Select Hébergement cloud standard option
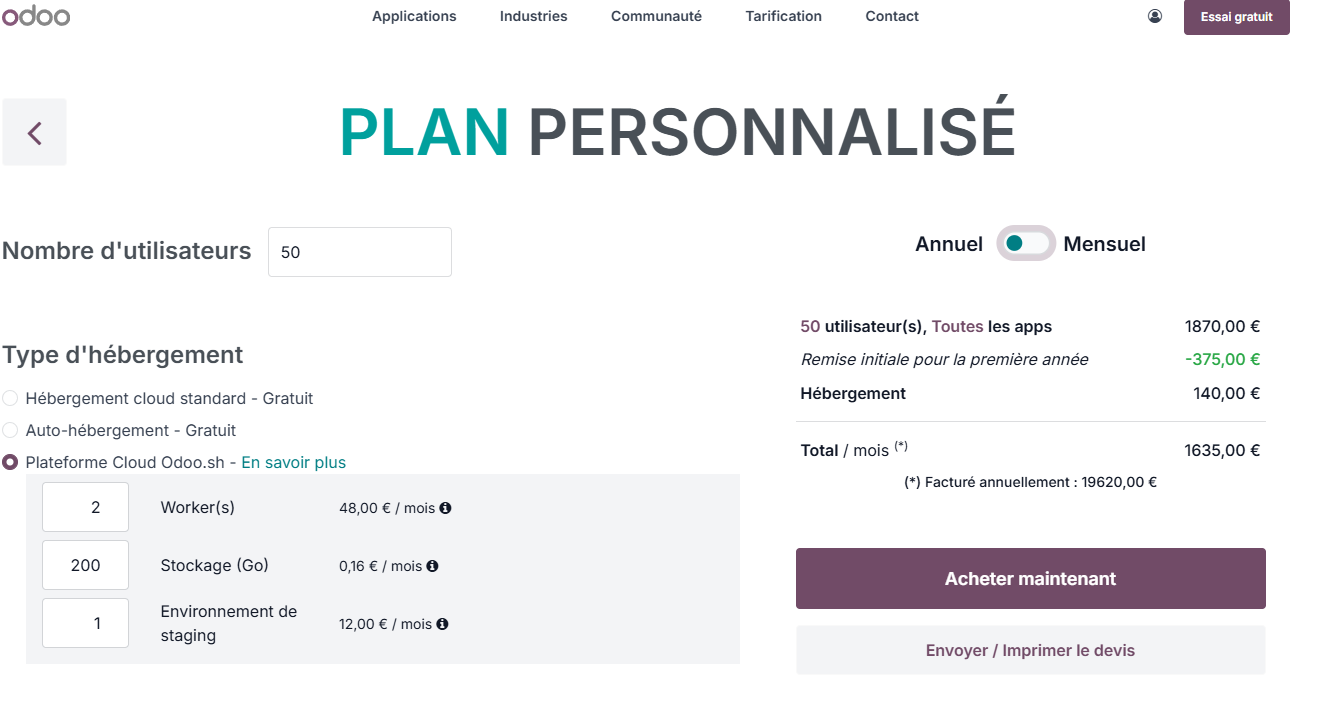 10,398
